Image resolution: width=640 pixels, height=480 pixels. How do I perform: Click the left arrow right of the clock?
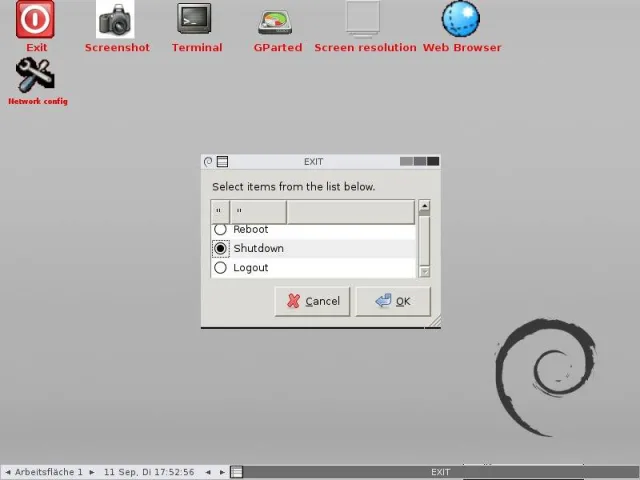tap(208, 472)
